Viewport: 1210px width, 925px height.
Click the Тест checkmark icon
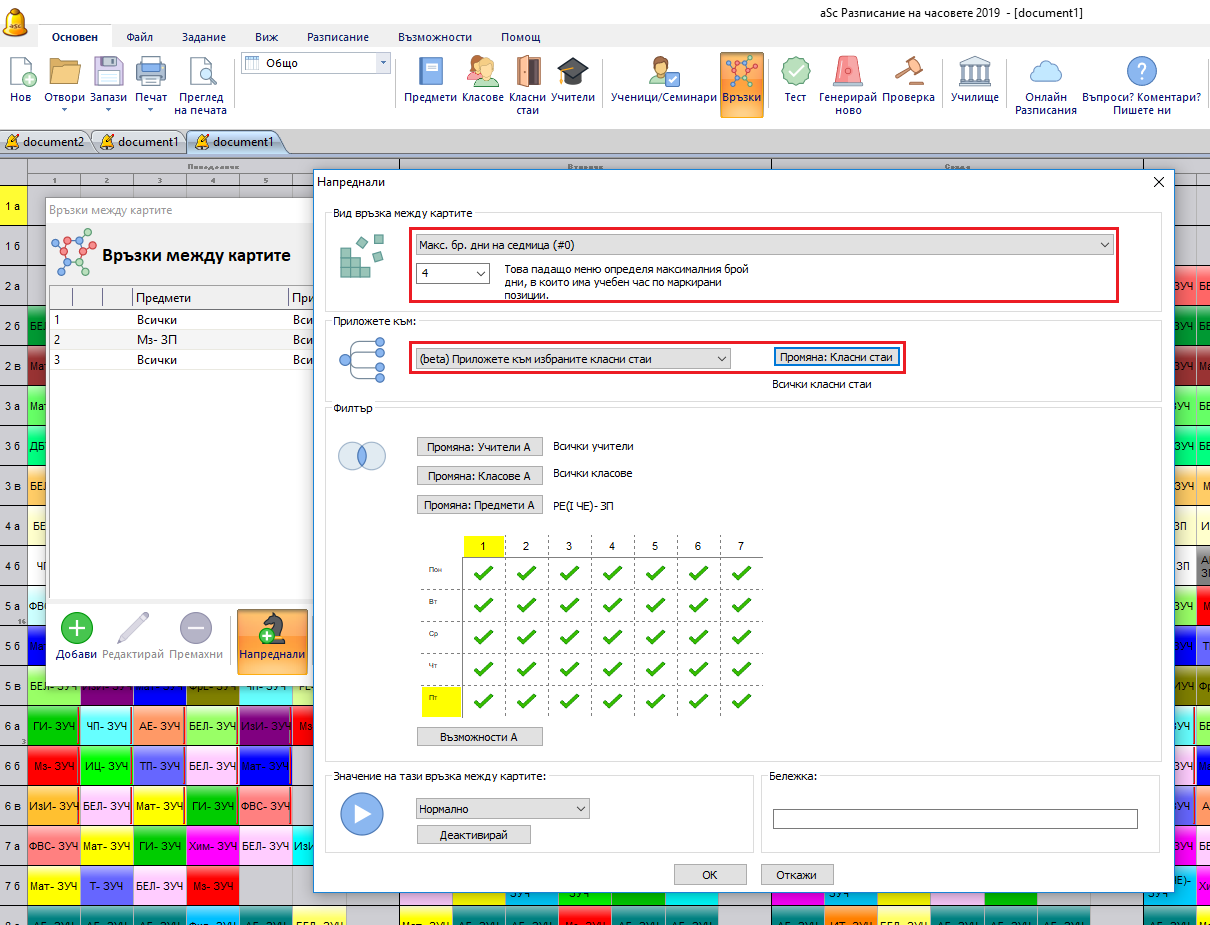coord(795,73)
